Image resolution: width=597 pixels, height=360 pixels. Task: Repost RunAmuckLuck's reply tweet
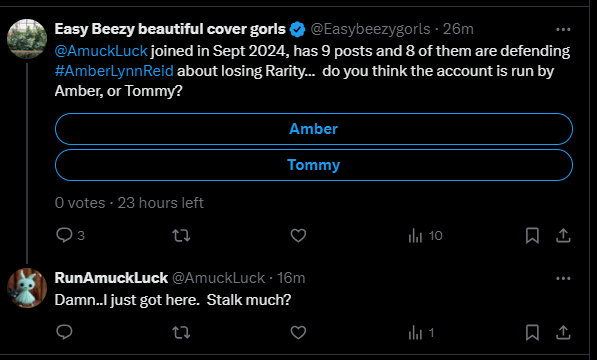pos(181,333)
